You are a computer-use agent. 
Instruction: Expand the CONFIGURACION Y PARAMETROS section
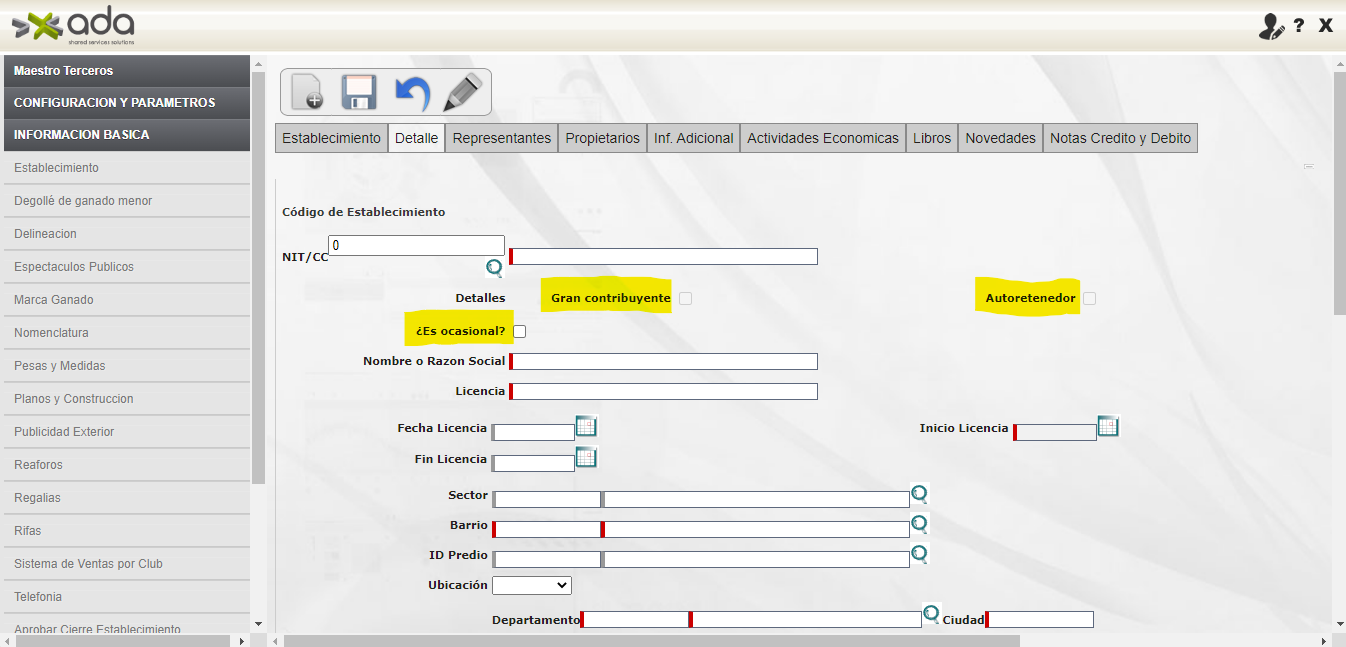coord(126,103)
